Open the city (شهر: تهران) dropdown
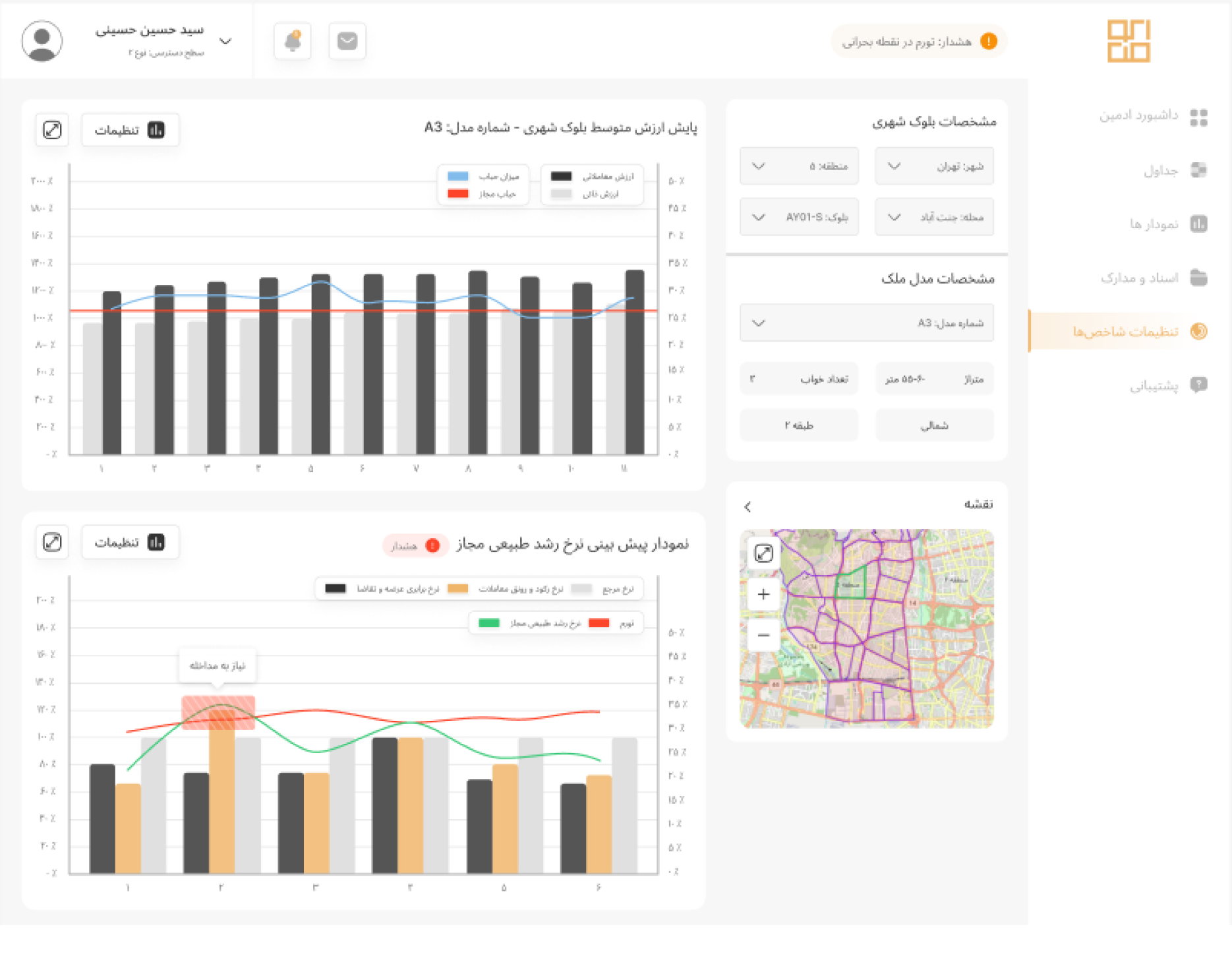The width and height of the screenshot is (1232, 978). coord(933,166)
